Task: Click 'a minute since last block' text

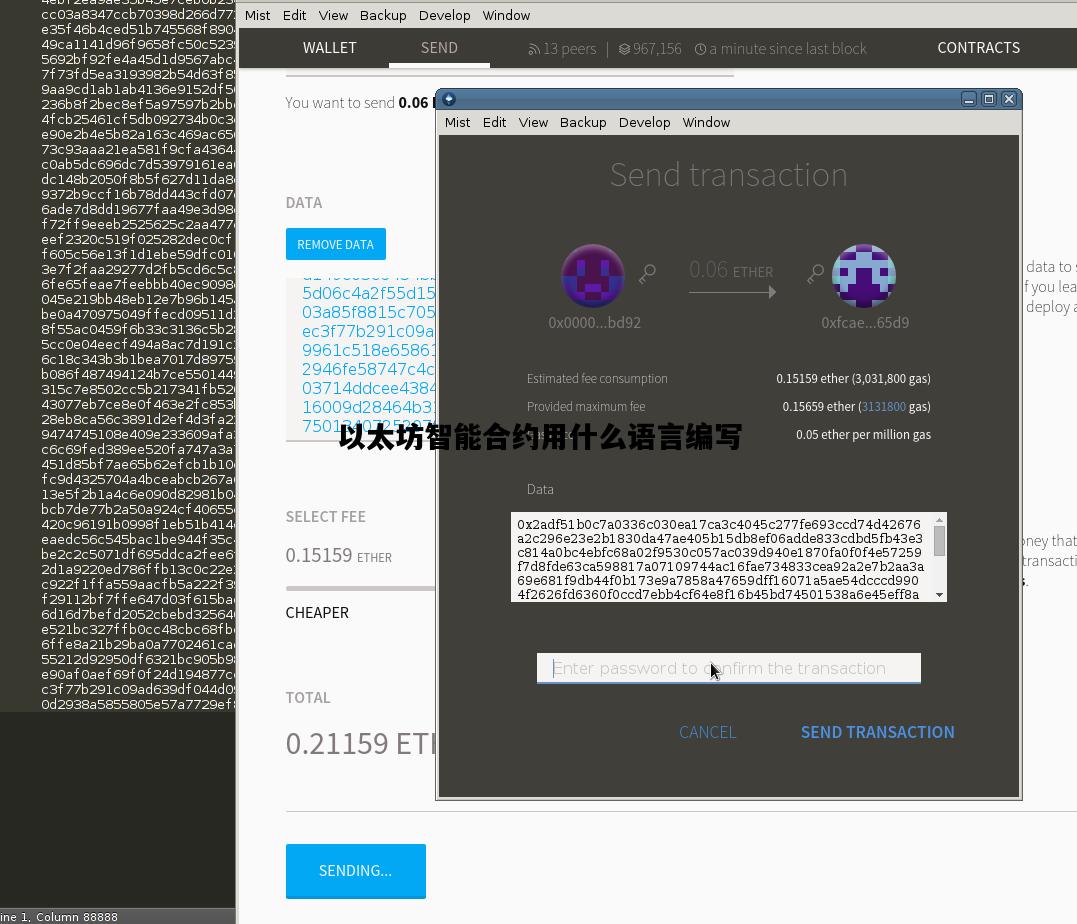Action: [788, 49]
